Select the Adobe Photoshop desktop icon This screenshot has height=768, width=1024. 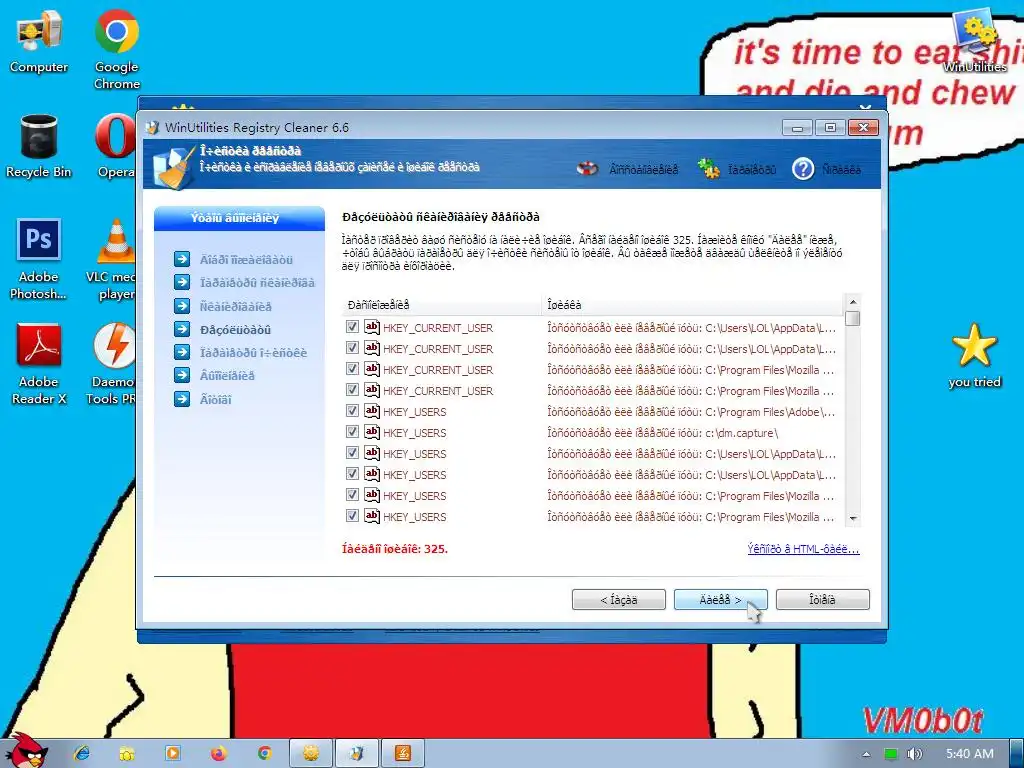(x=39, y=259)
